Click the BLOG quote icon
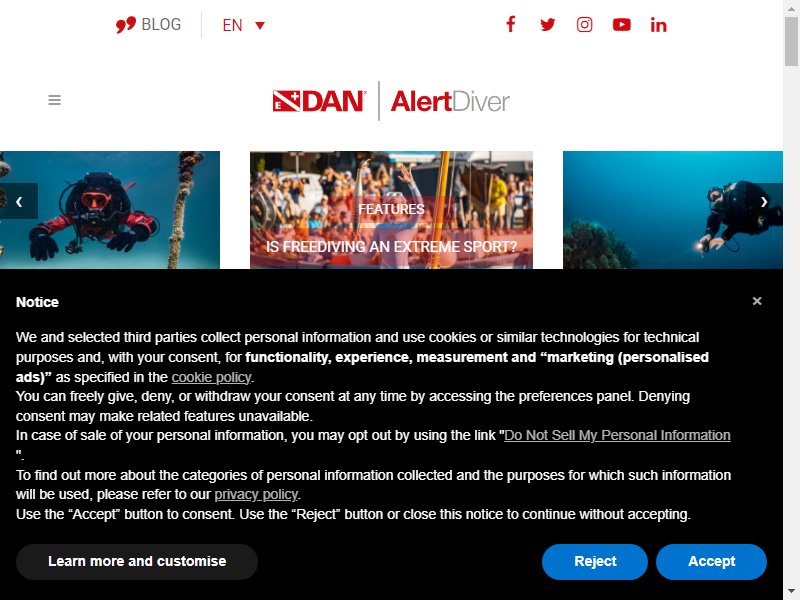The height and width of the screenshot is (600, 800). click(x=126, y=24)
